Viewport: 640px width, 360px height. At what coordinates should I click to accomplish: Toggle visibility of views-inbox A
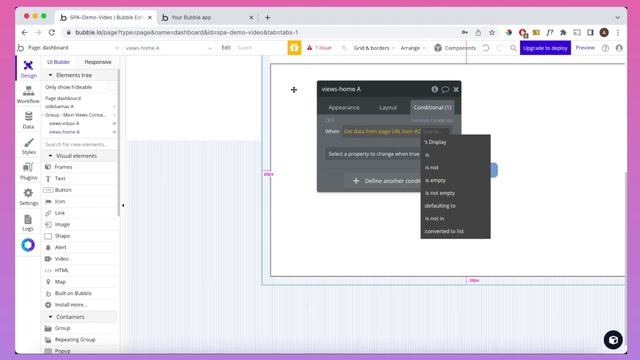[x=114, y=123]
